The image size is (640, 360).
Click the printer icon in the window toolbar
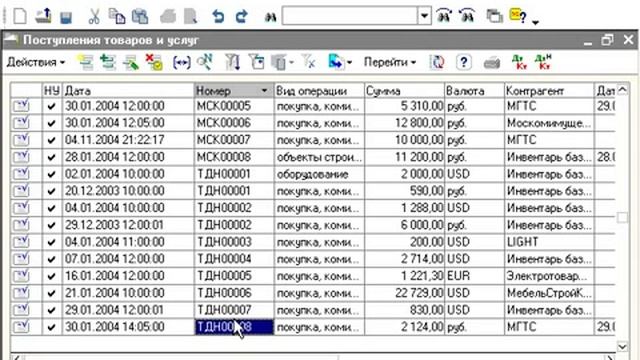491,63
